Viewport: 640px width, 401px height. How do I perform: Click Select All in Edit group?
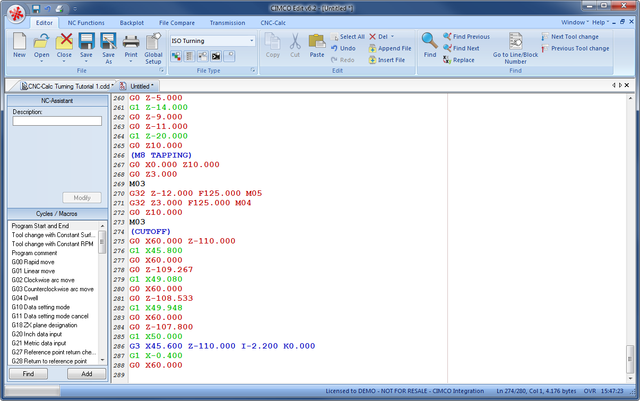[347, 37]
